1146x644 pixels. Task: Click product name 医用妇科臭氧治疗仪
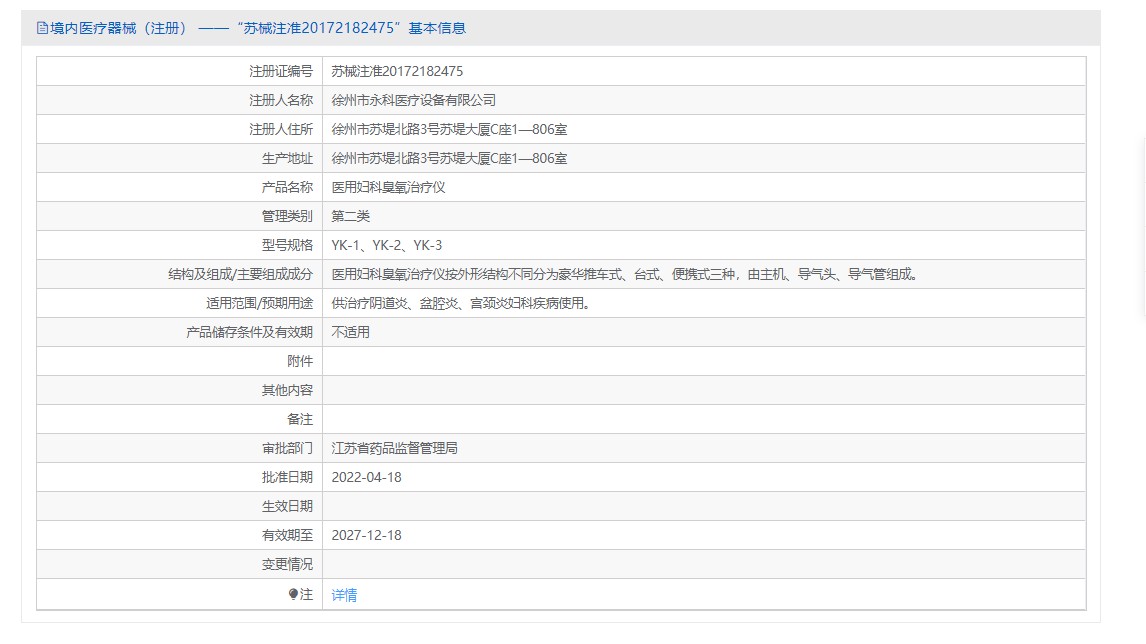pyautogui.click(x=388, y=187)
